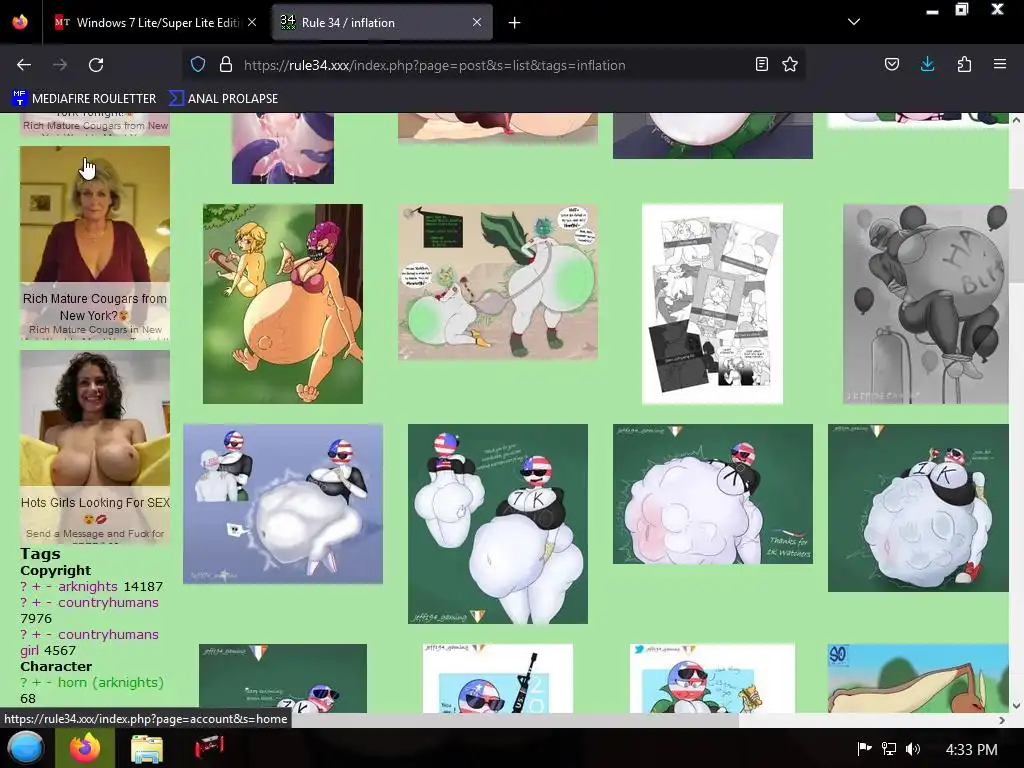Click the page scrollbar down arrow

(x=1016, y=706)
